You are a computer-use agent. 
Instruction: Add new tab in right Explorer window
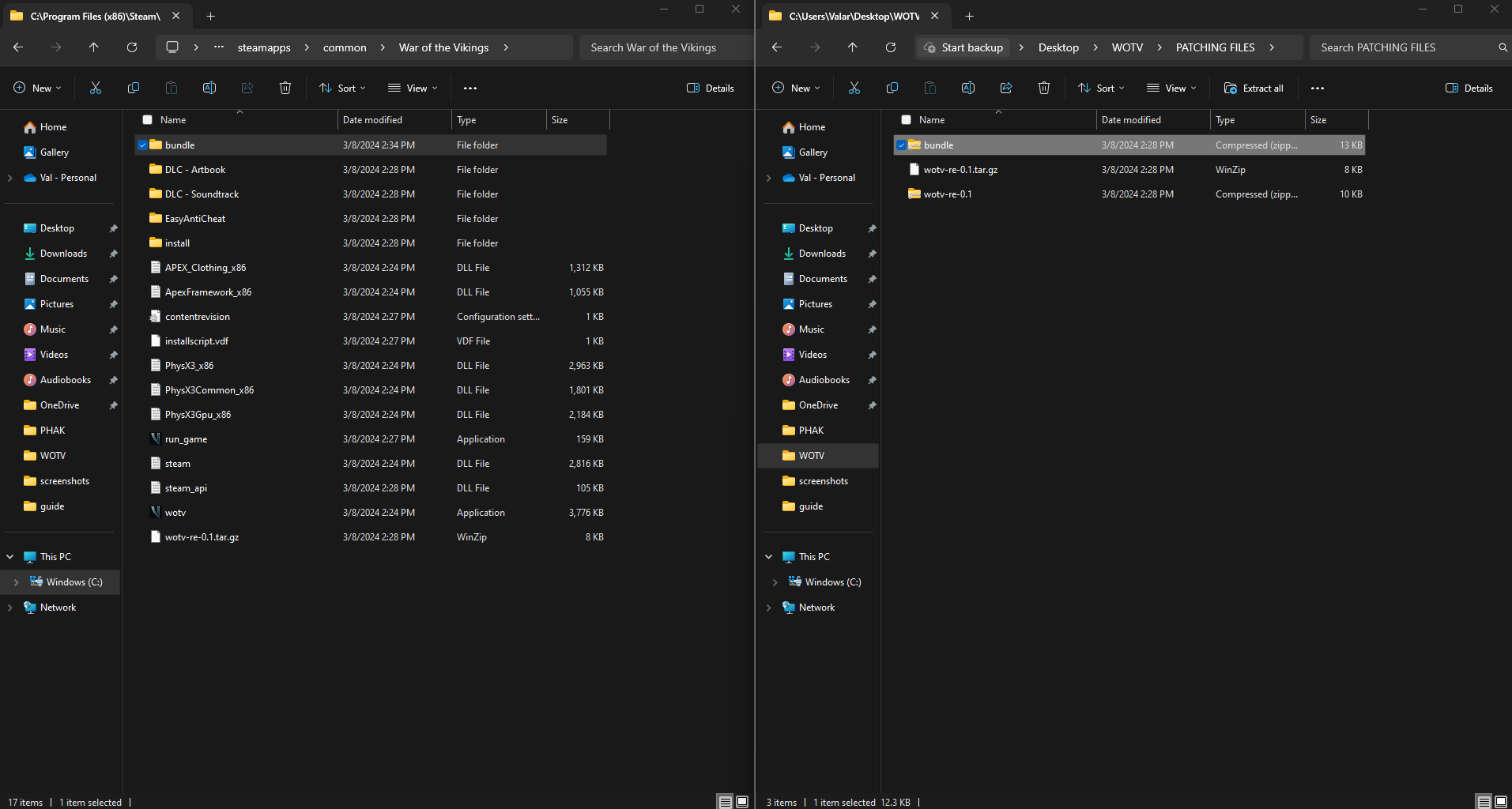pyautogui.click(x=970, y=16)
